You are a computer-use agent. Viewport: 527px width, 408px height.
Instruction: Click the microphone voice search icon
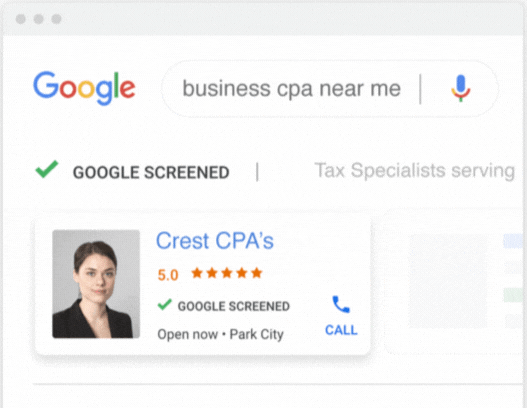tap(460, 88)
